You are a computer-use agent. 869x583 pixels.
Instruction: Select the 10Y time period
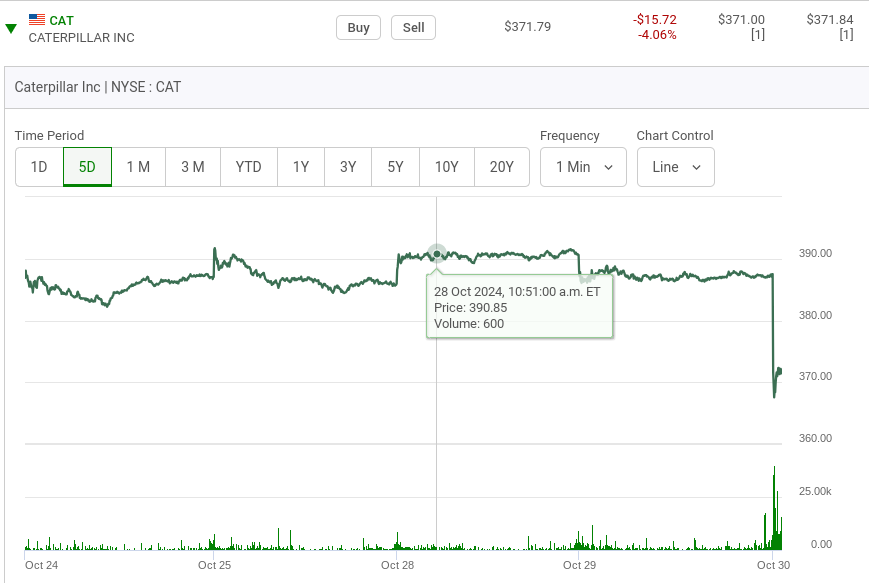pyautogui.click(x=447, y=167)
